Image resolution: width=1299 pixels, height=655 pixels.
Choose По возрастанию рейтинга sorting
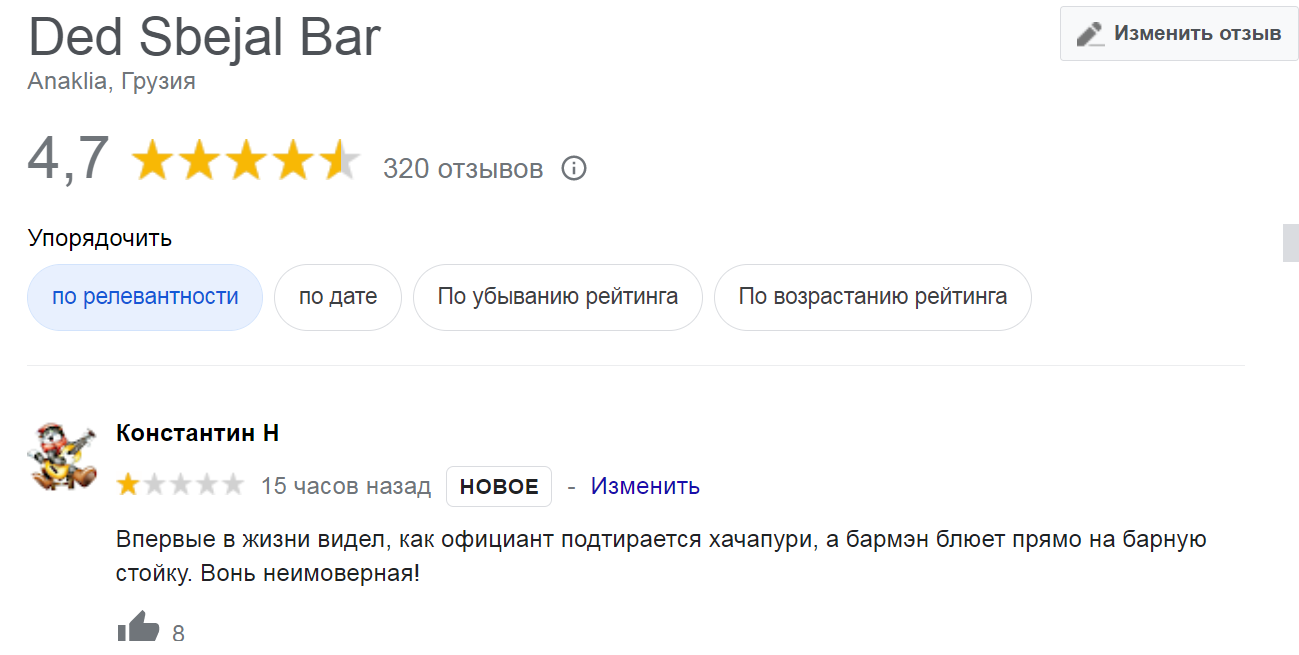[x=872, y=297]
